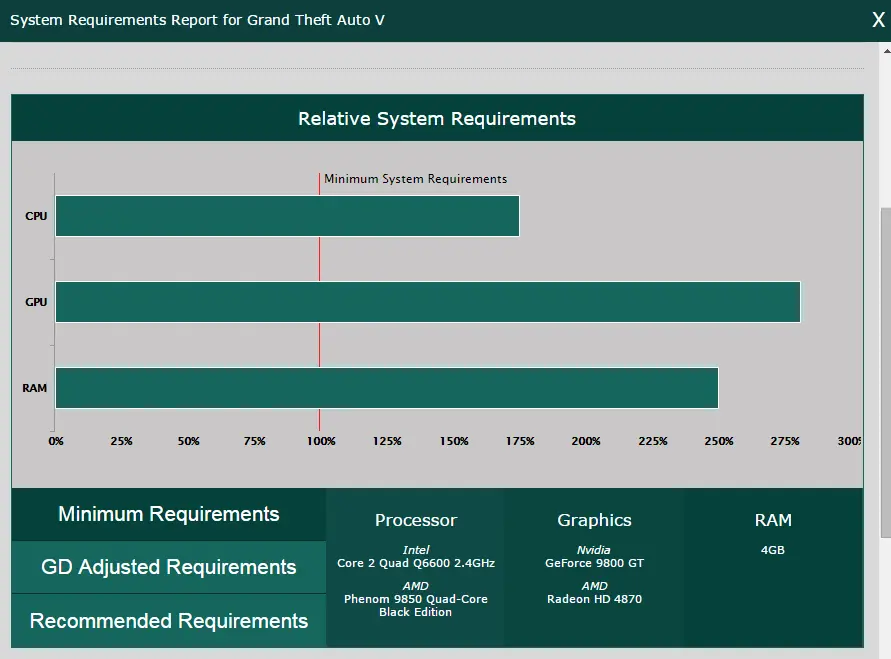Click the scrollbar up arrow
Screen dimensions: 891x659
886,51
